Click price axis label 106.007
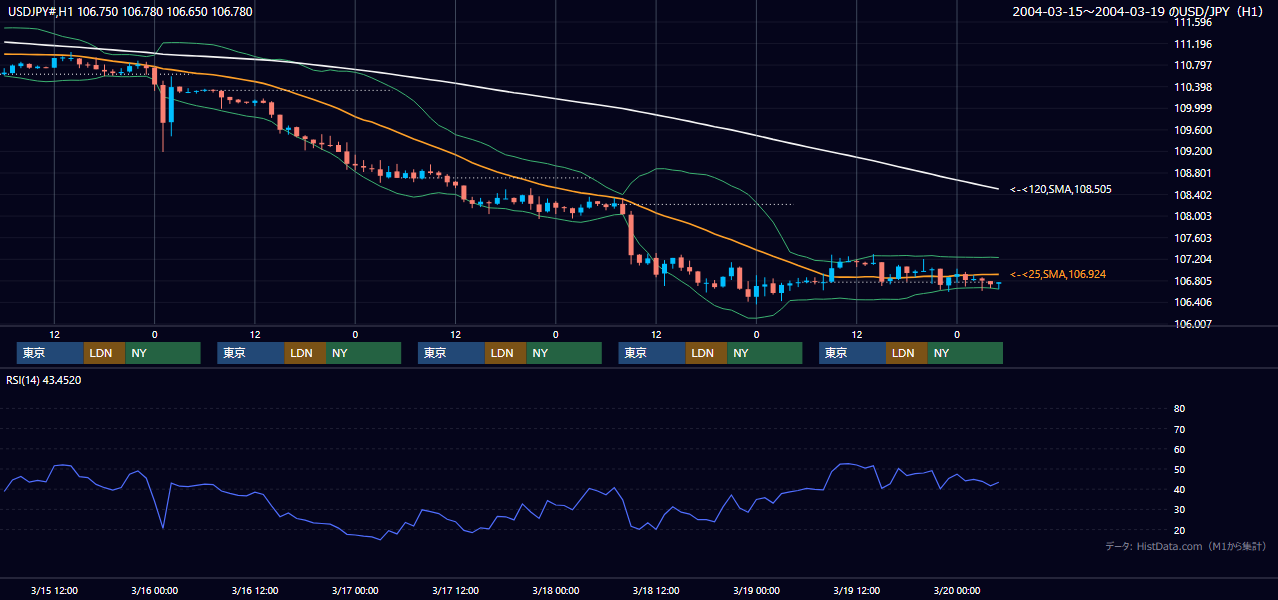 tap(1193, 324)
